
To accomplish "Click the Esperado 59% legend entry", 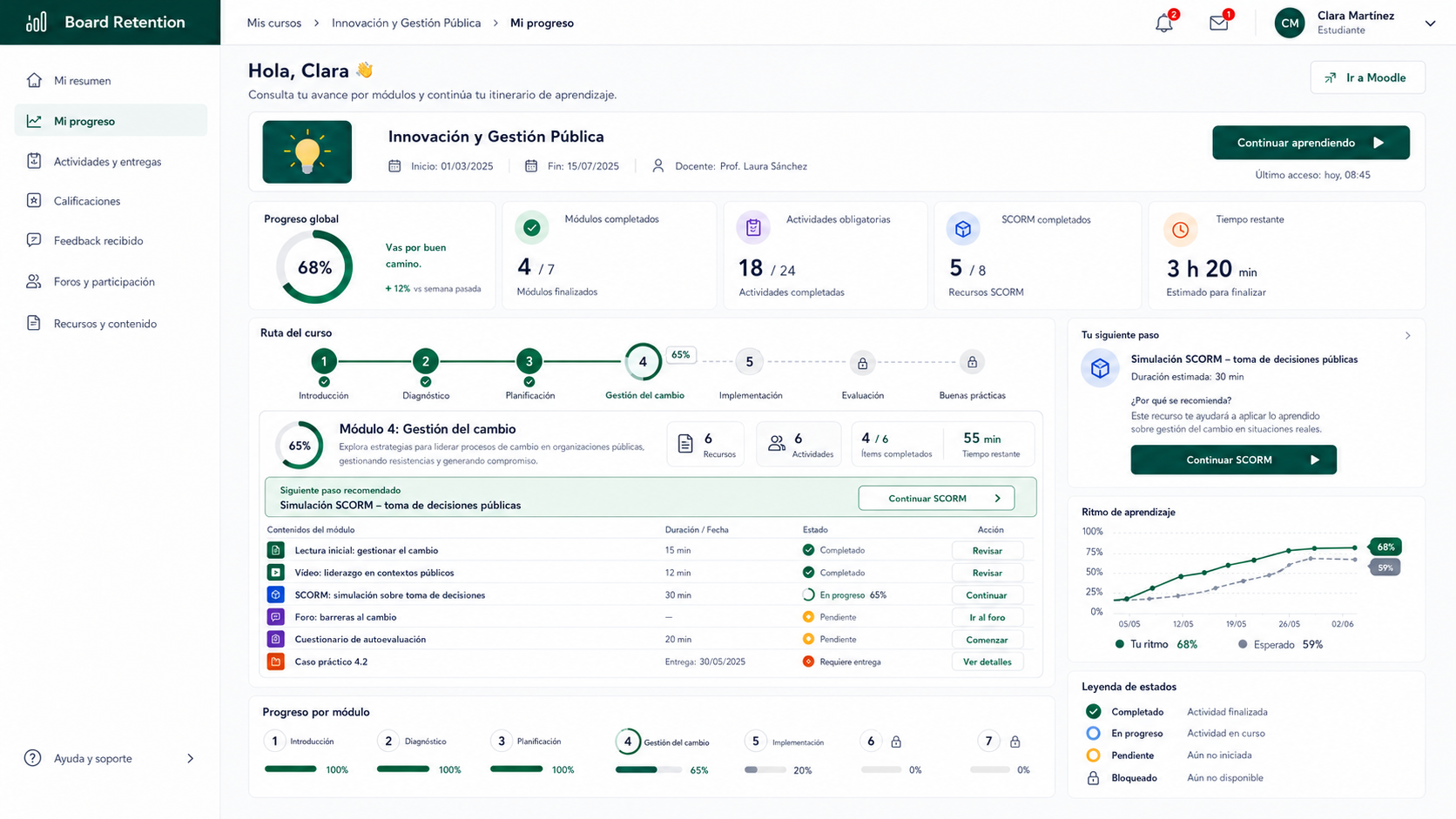I will pos(1280,645).
